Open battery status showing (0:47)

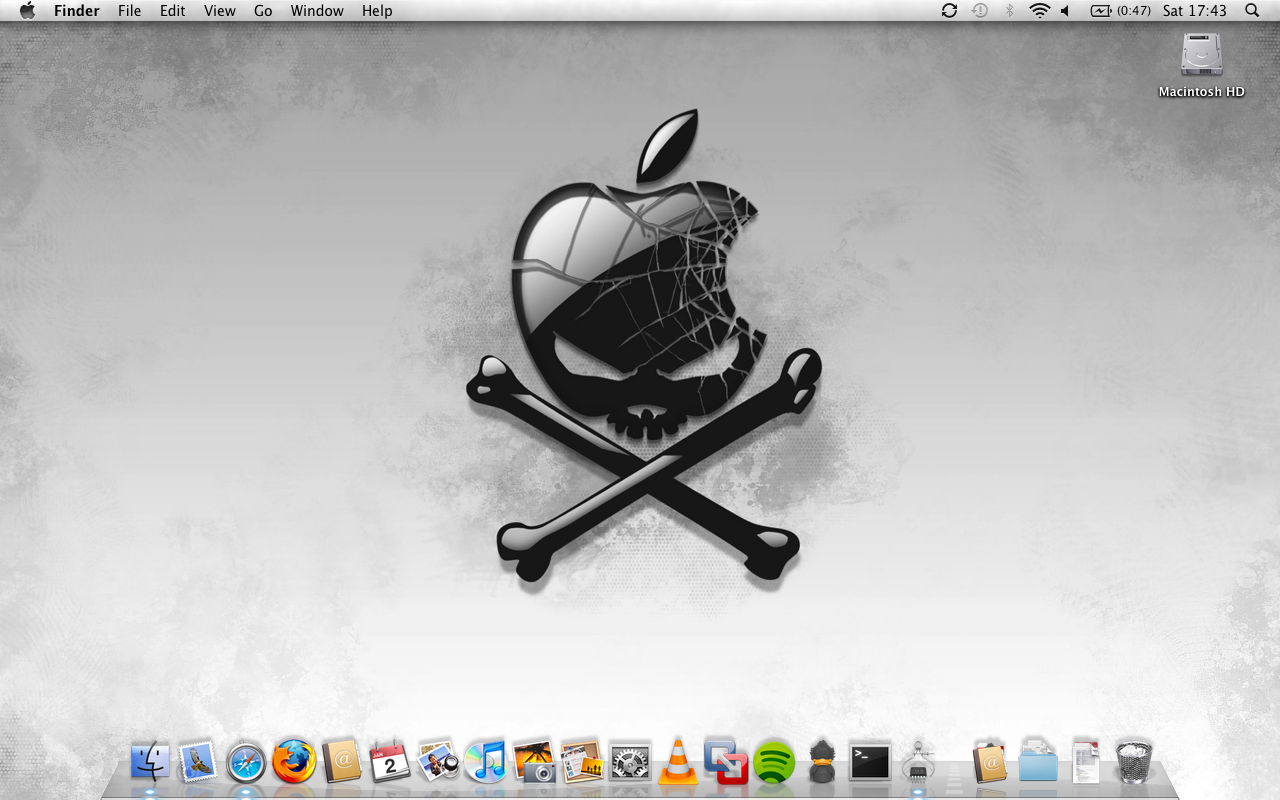coord(1120,11)
